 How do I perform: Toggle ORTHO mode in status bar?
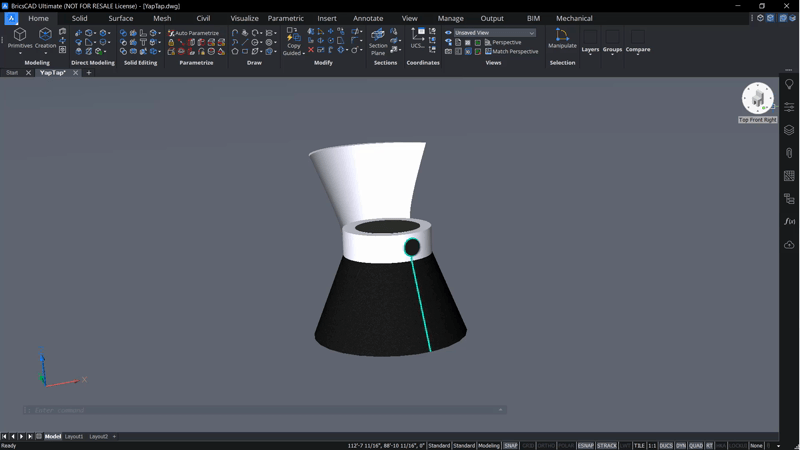546,446
